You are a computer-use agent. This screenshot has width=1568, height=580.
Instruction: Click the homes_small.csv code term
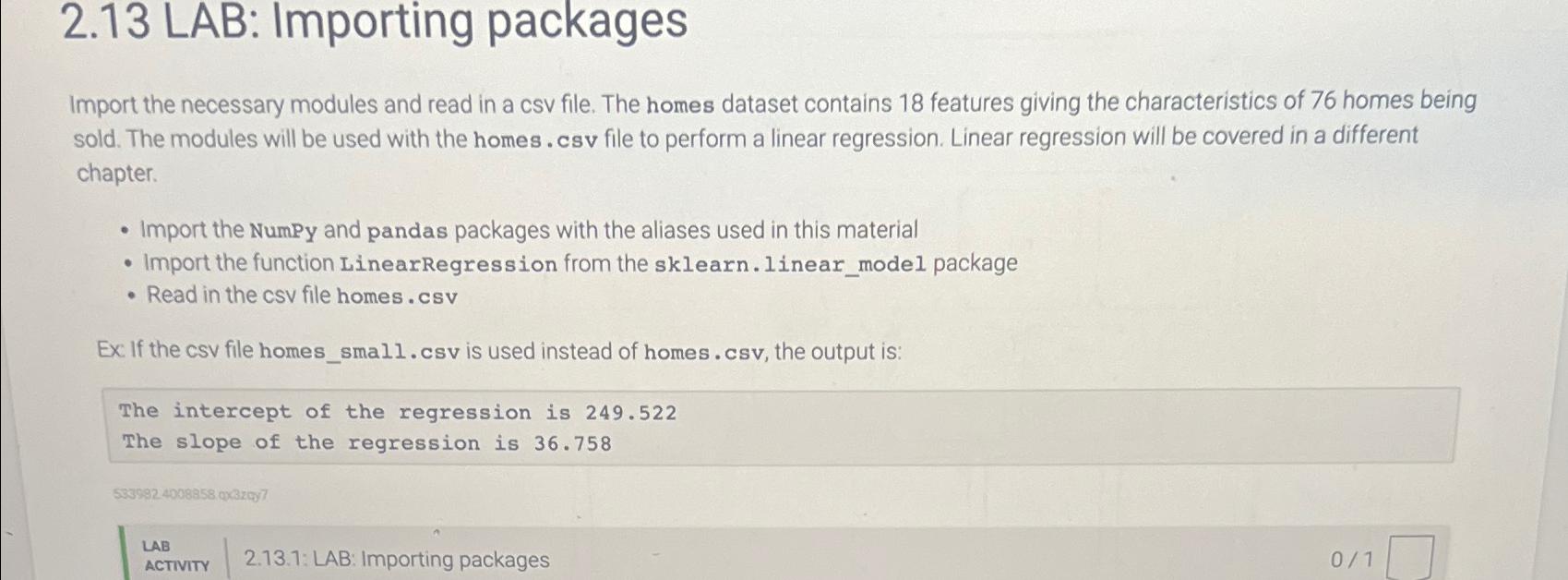tap(359, 351)
